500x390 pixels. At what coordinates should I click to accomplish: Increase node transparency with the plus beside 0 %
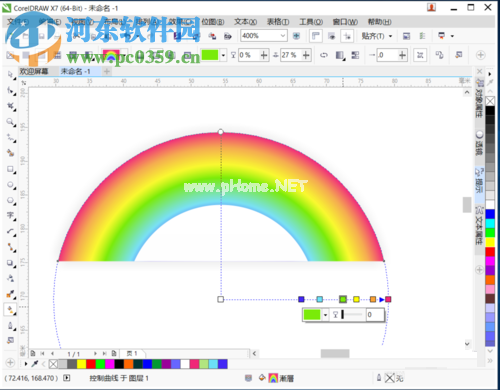[x=264, y=55]
